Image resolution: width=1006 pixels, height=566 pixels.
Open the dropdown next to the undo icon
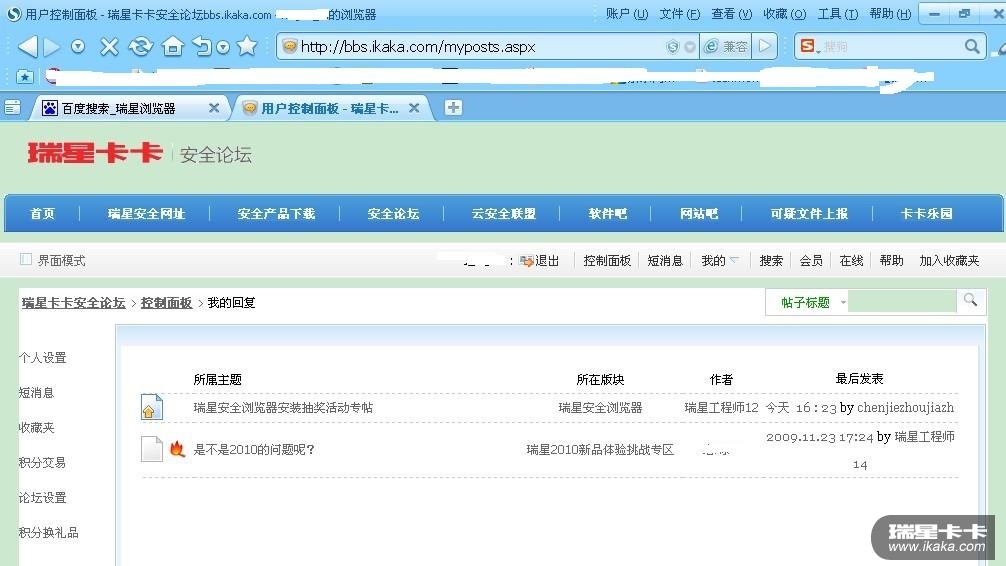coord(223,47)
